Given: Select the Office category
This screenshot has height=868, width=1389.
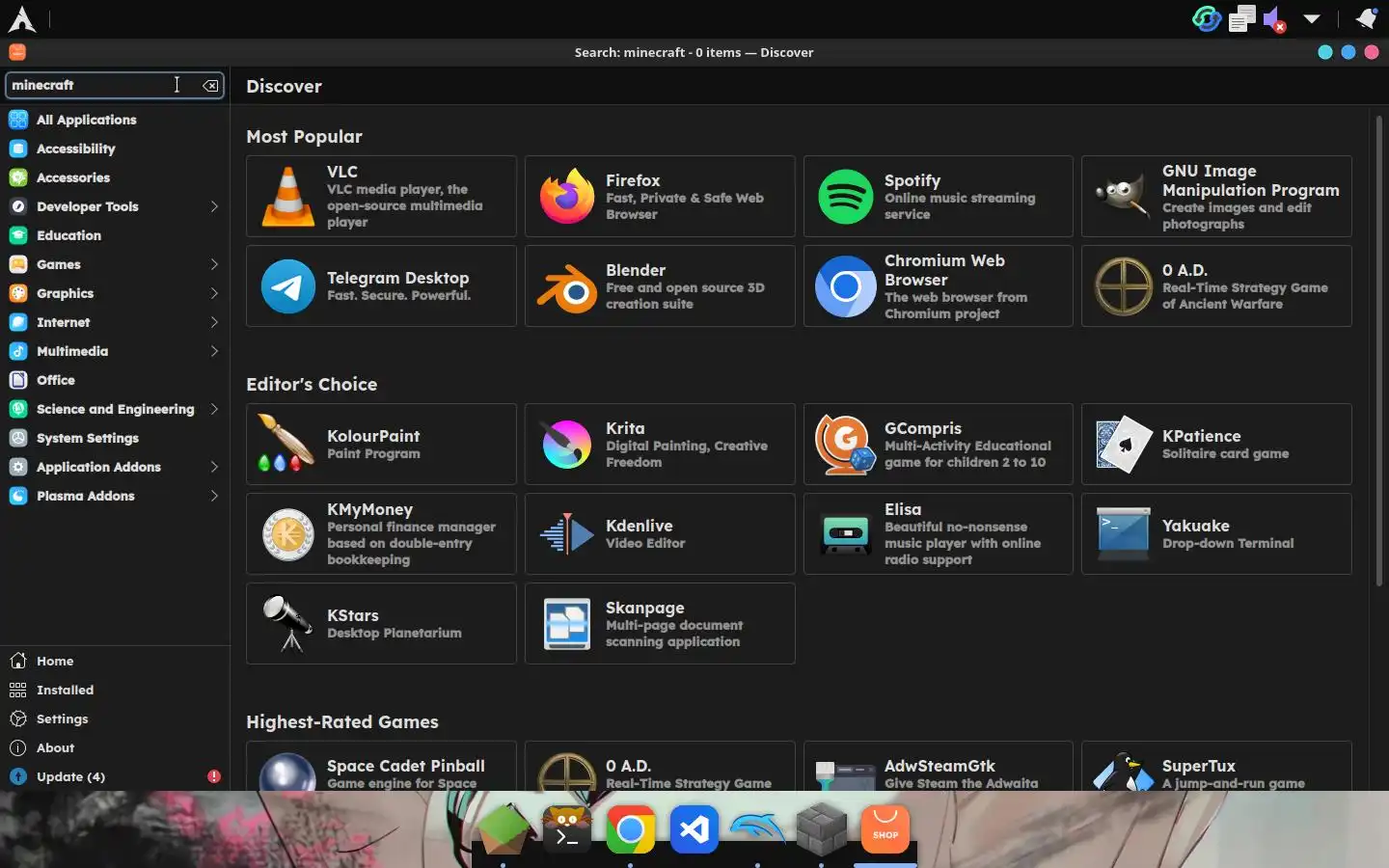Looking at the screenshot, I should pyautogui.click(x=115, y=380).
